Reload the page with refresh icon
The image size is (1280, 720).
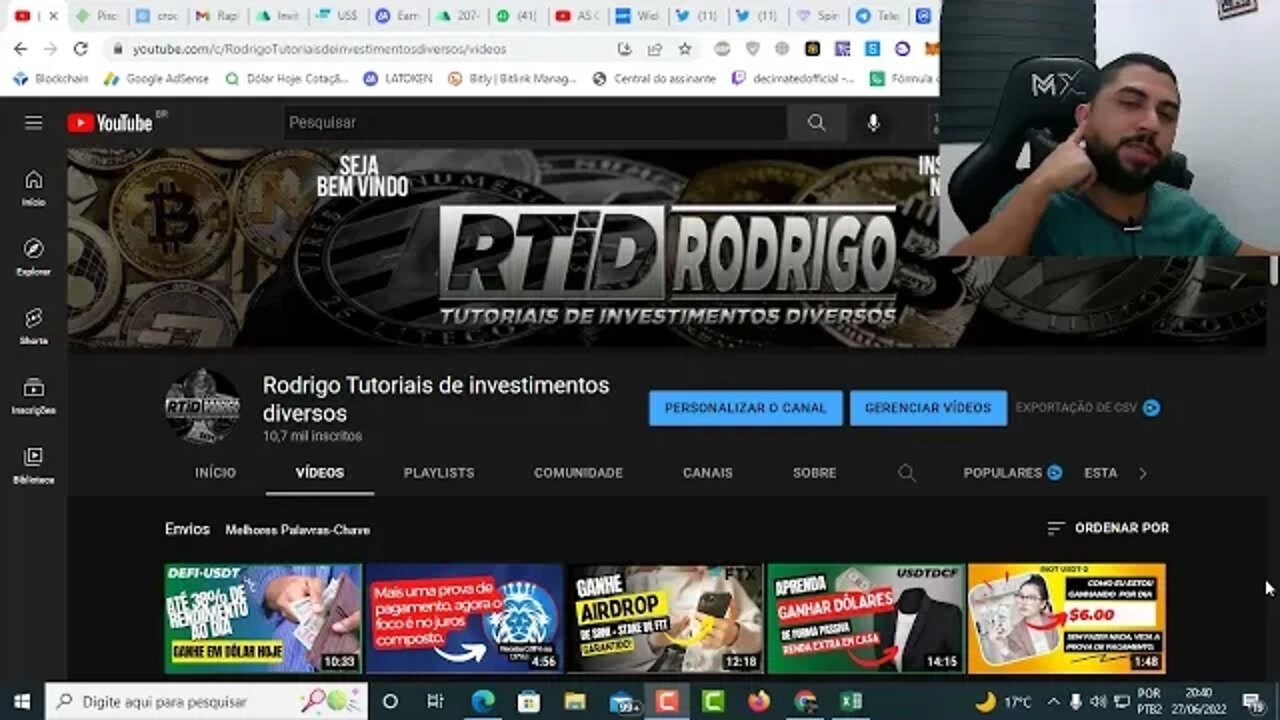(81, 48)
